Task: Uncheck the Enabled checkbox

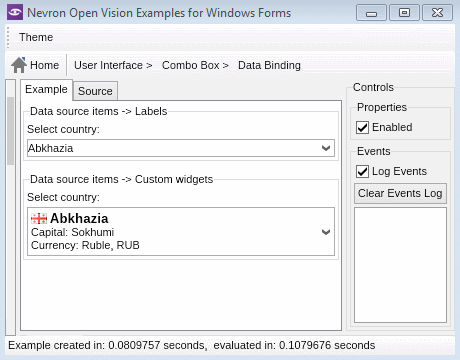Action: point(362,127)
